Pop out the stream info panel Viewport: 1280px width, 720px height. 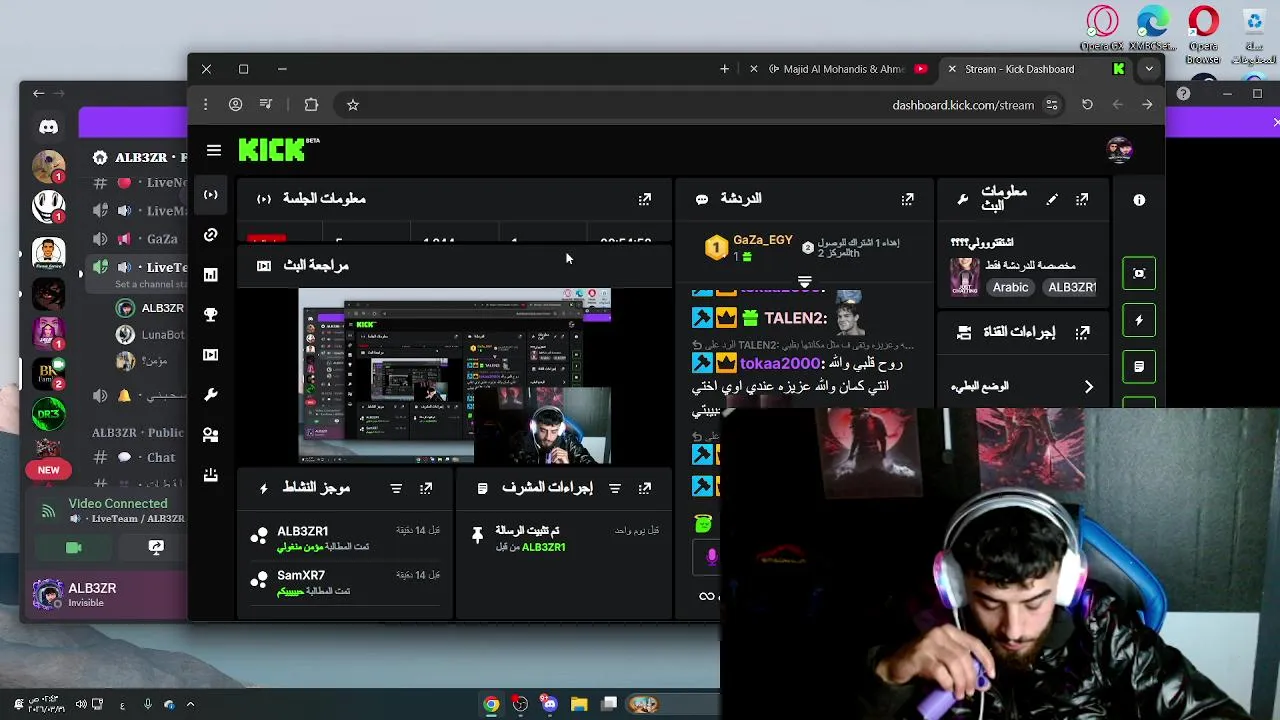tap(1082, 200)
